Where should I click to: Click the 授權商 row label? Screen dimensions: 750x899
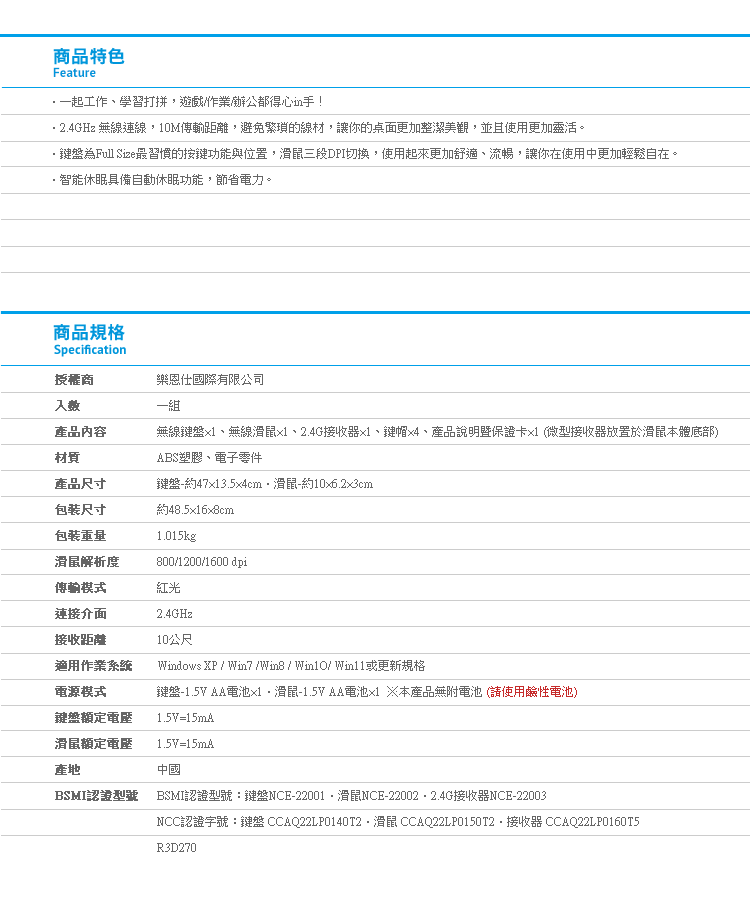pyautogui.click(x=74, y=380)
